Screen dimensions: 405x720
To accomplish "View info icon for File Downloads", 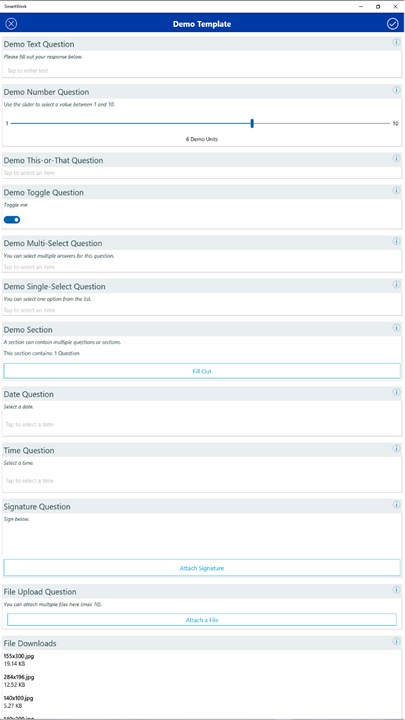I will click(396, 641).
